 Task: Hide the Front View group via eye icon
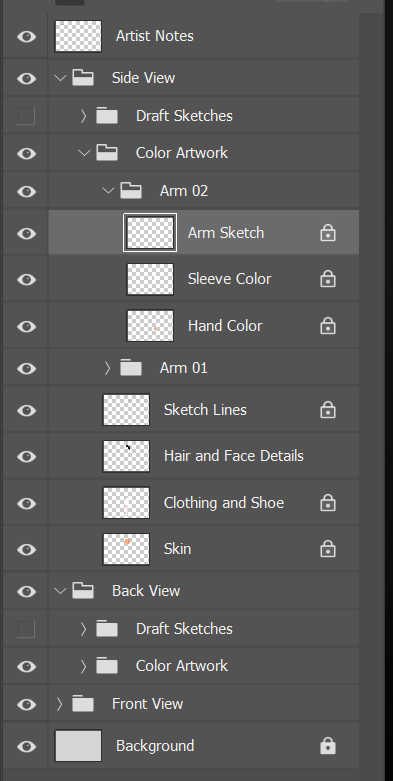26,704
